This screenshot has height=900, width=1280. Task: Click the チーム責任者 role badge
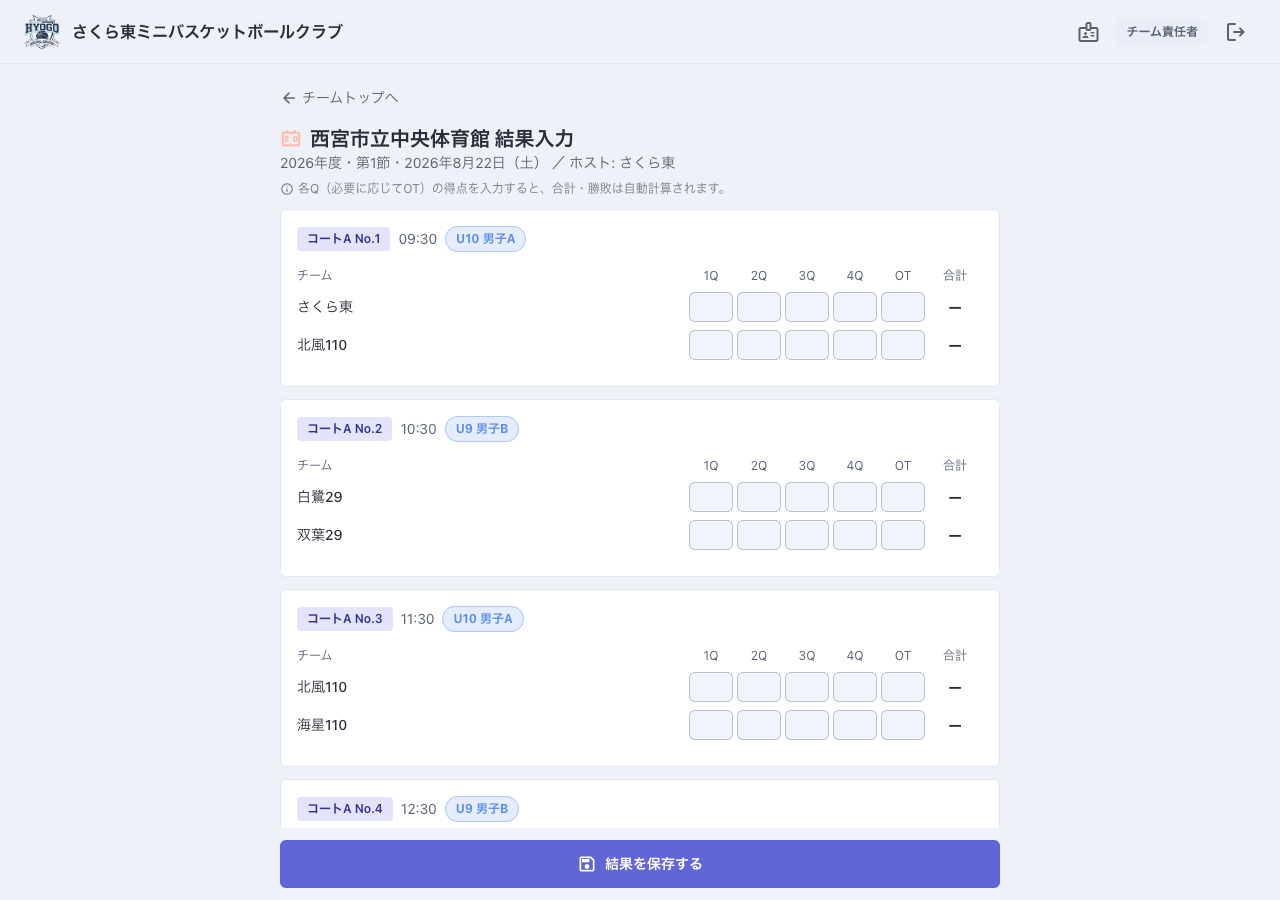click(x=1162, y=32)
